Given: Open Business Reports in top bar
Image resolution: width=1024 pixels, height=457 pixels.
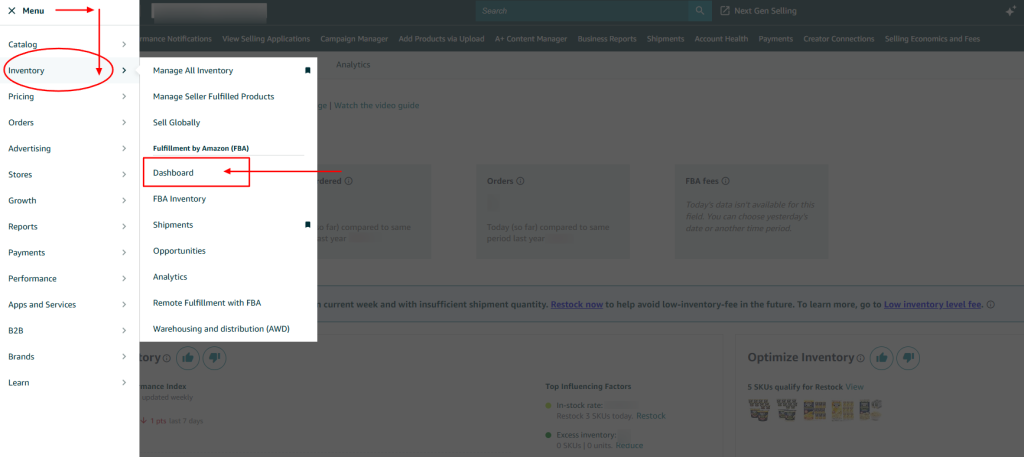Looking at the screenshot, I should [607, 39].
